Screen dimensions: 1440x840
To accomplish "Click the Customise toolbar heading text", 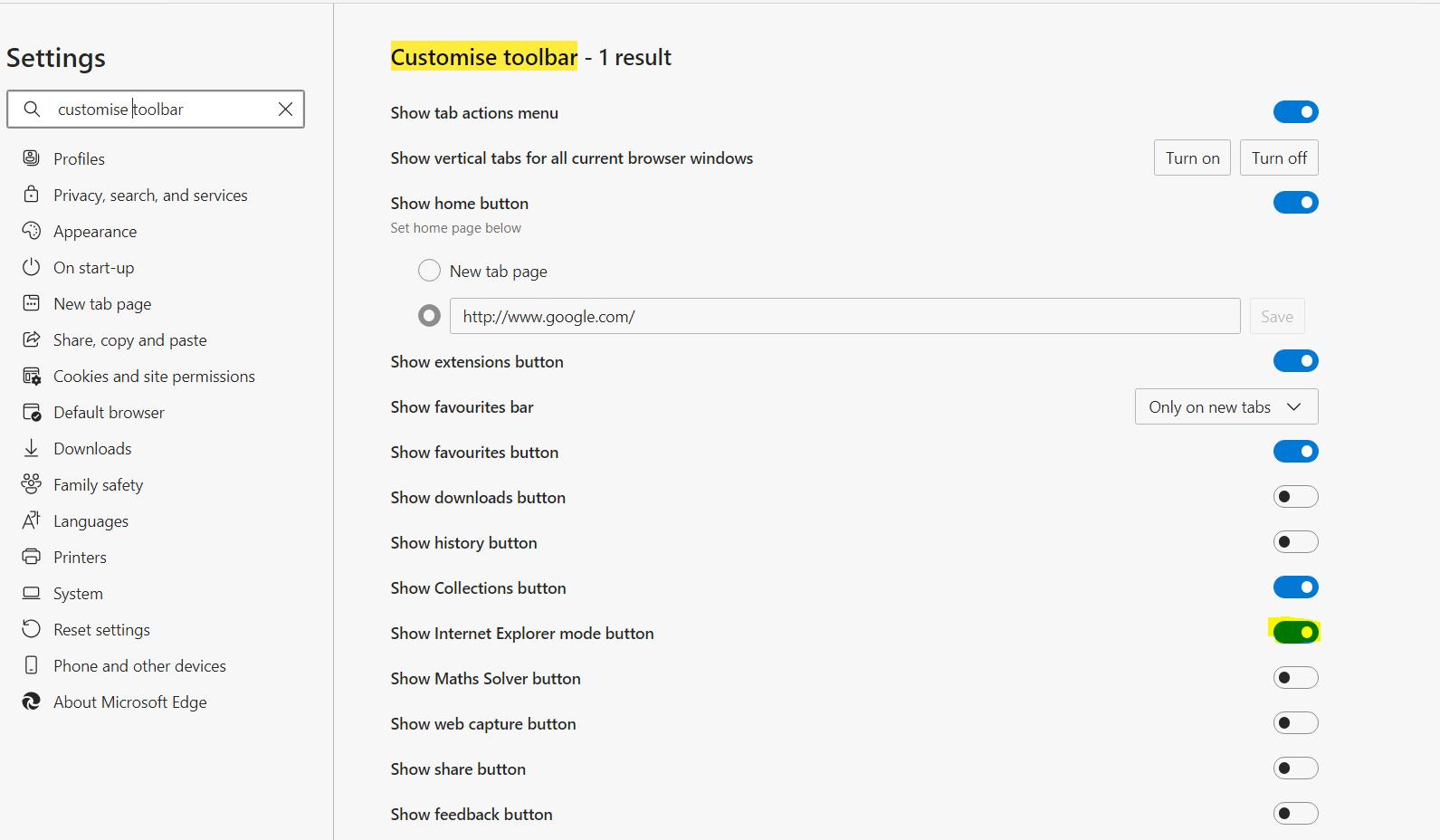I will pyautogui.click(x=484, y=57).
